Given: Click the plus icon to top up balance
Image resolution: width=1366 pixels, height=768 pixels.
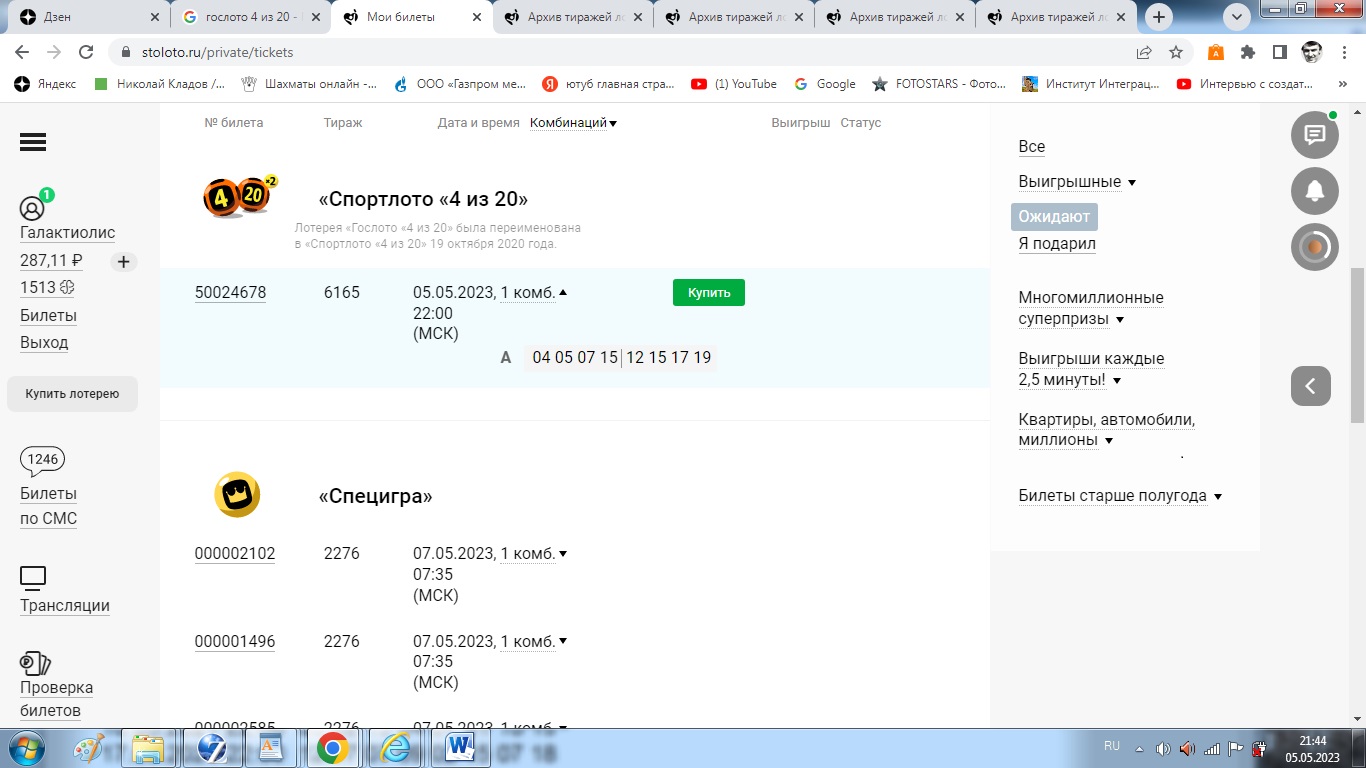Looking at the screenshot, I should pos(123,262).
